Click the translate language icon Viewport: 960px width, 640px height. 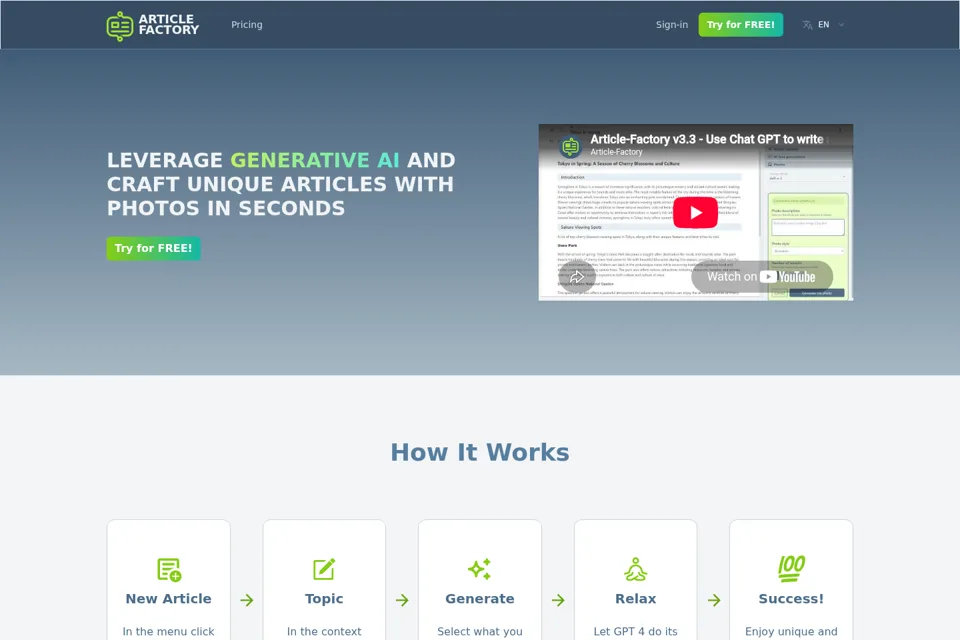807,24
